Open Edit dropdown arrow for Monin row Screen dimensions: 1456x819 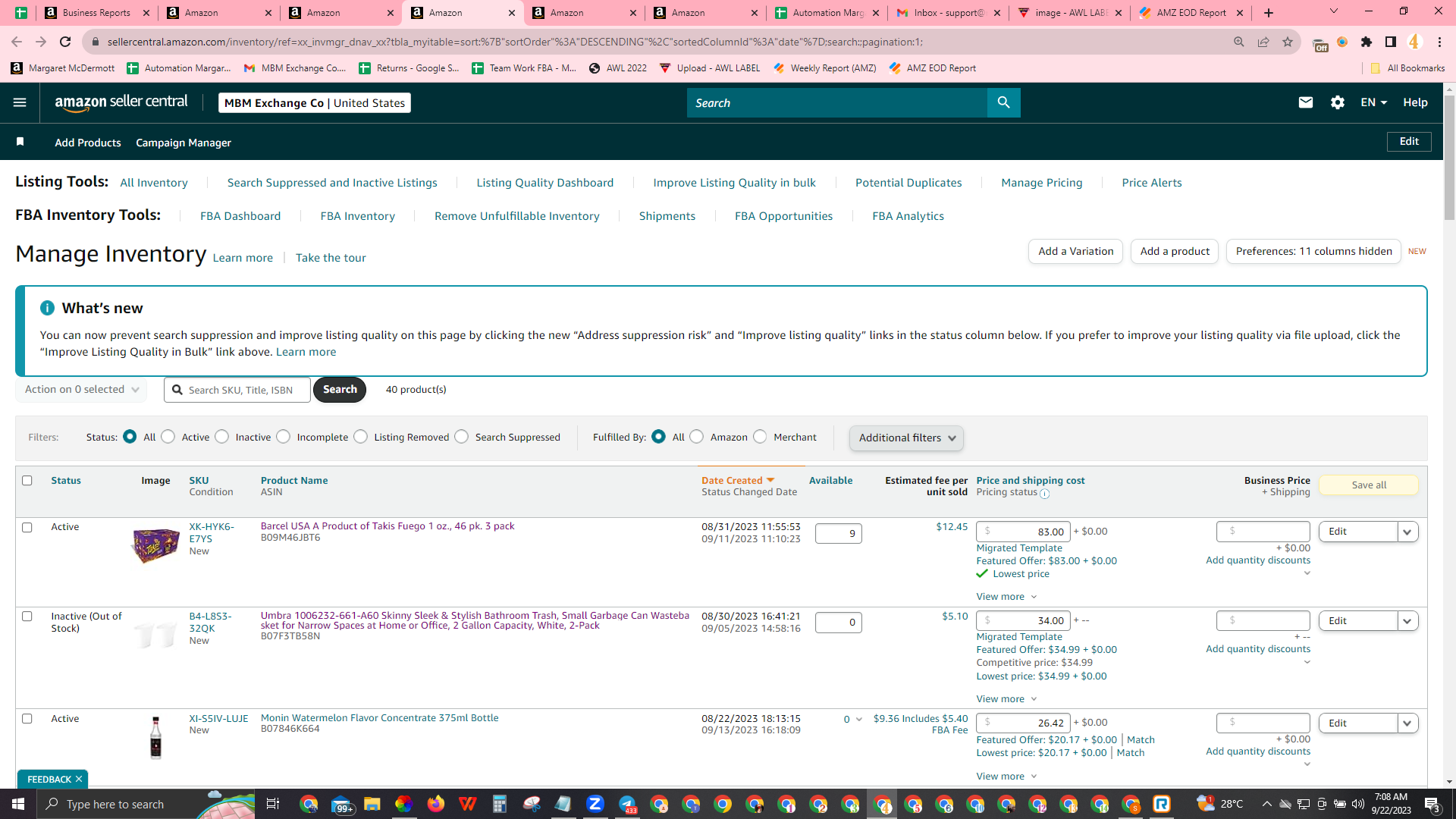pyautogui.click(x=1407, y=723)
